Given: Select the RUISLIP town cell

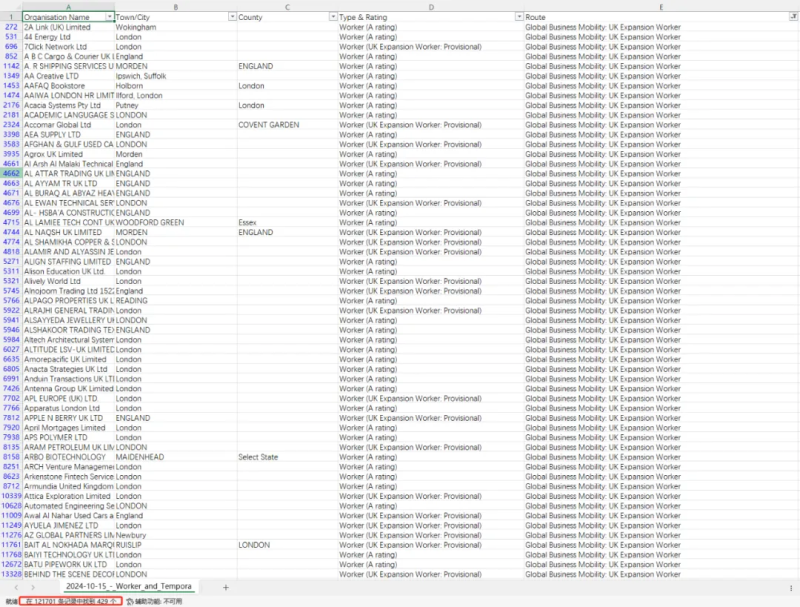Looking at the screenshot, I should tap(176, 545).
